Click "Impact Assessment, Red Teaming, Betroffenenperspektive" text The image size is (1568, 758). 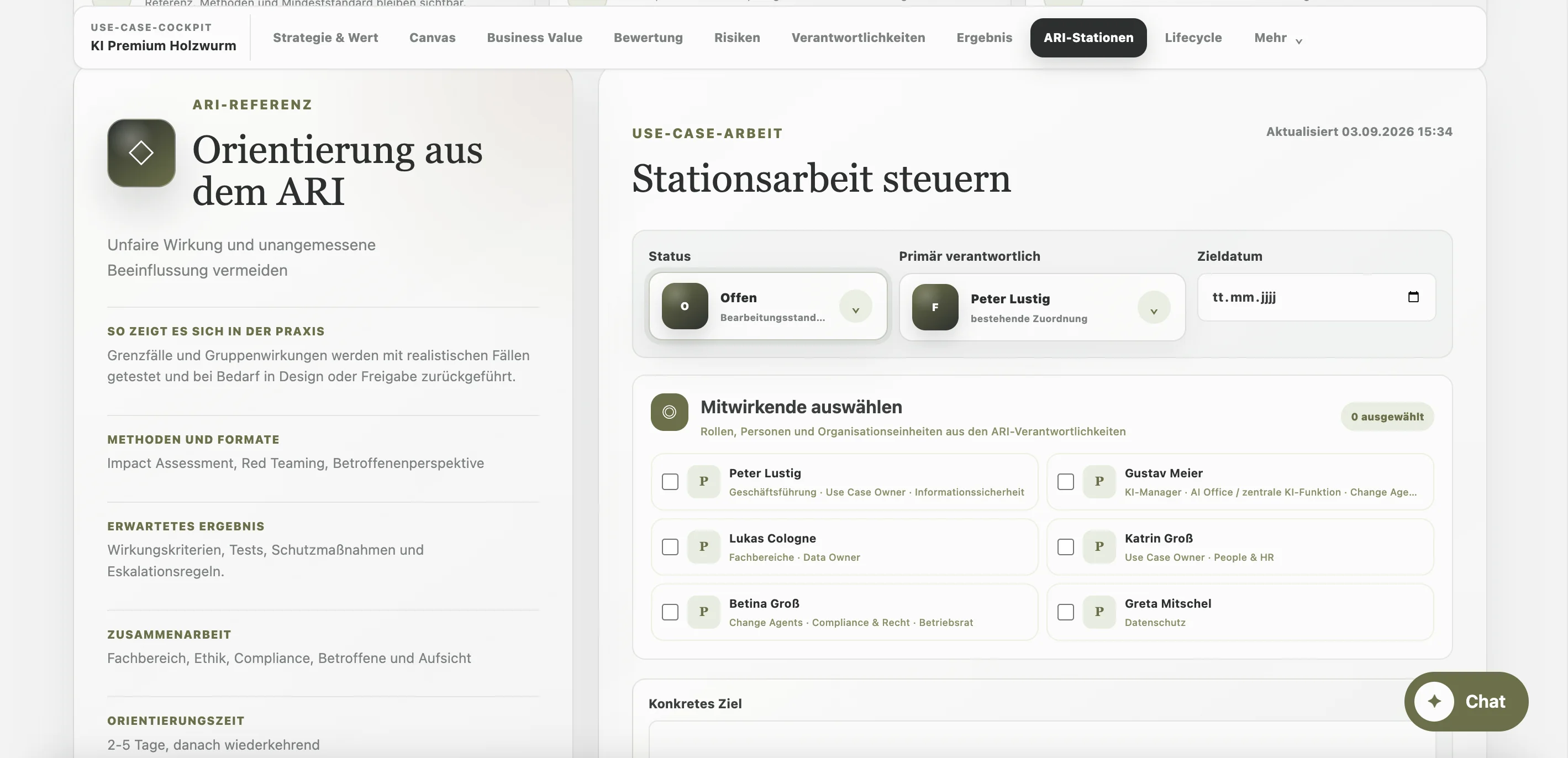(296, 464)
